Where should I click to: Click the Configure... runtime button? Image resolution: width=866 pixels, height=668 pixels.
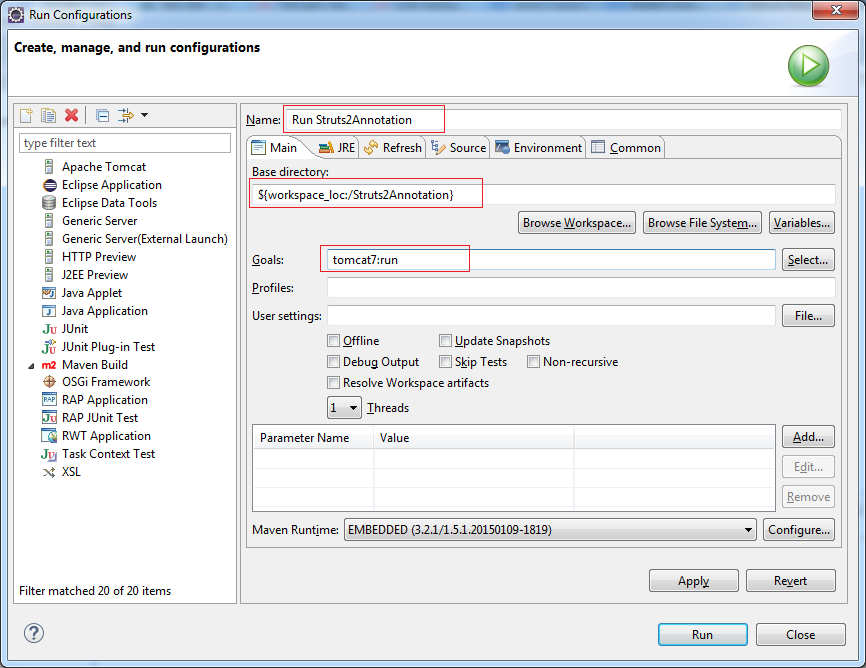[x=799, y=529]
